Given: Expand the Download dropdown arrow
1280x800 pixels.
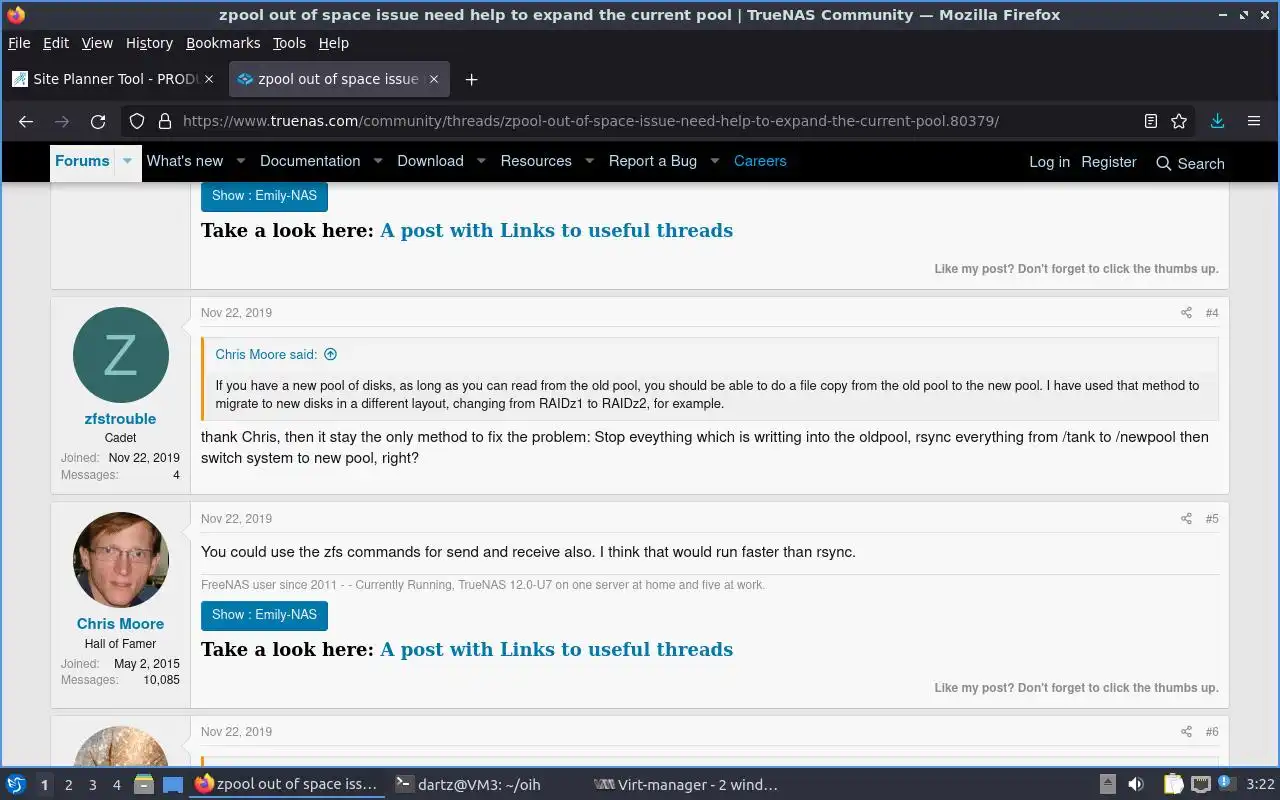Looking at the screenshot, I should pos(481,161).
